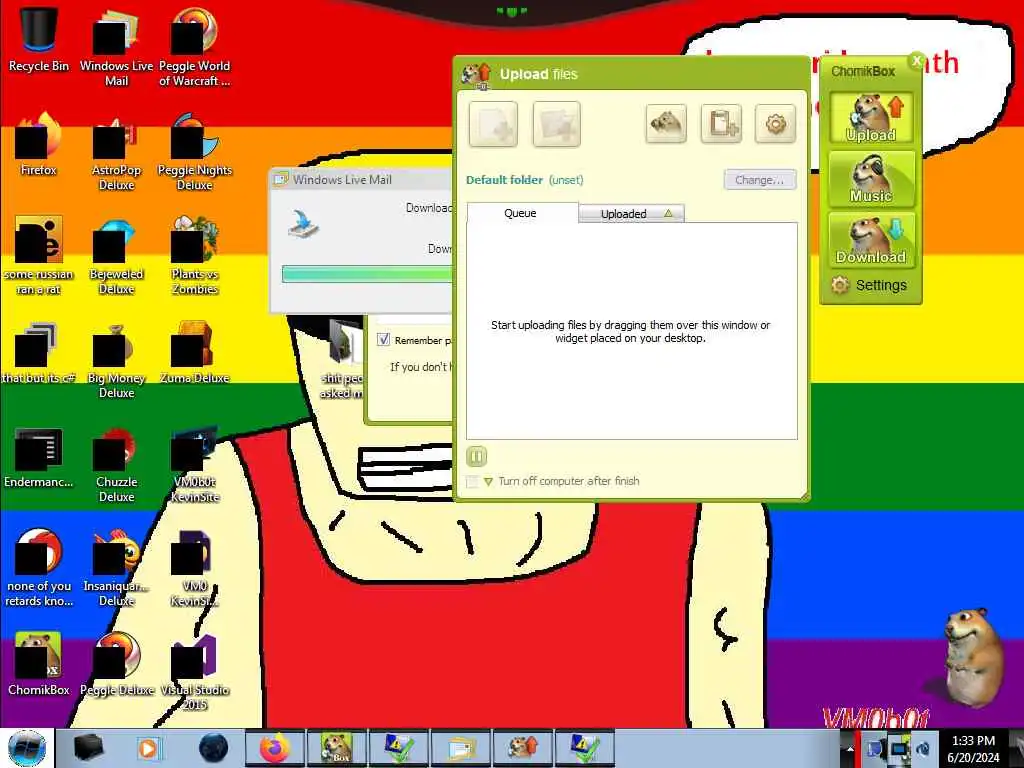Open Settings in the ChomikBox widget

[870, 285]
